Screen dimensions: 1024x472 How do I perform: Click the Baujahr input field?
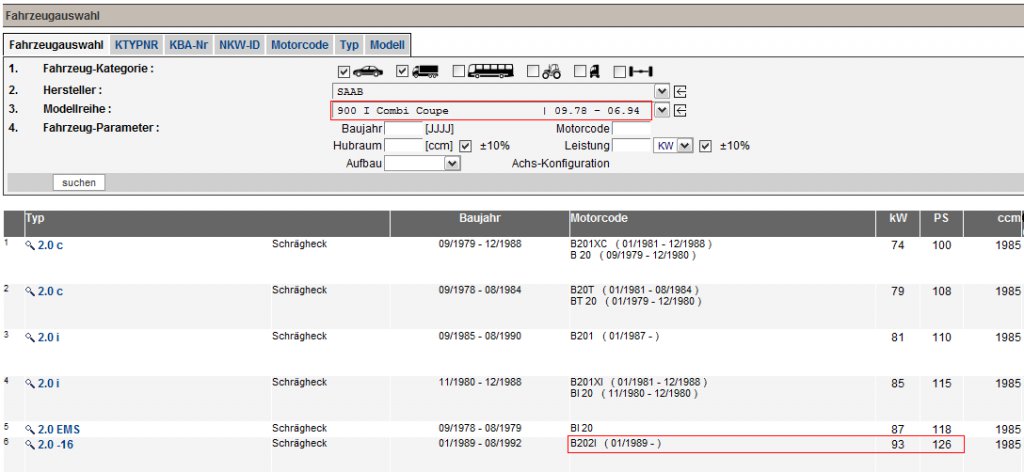(x=404, y=129)
